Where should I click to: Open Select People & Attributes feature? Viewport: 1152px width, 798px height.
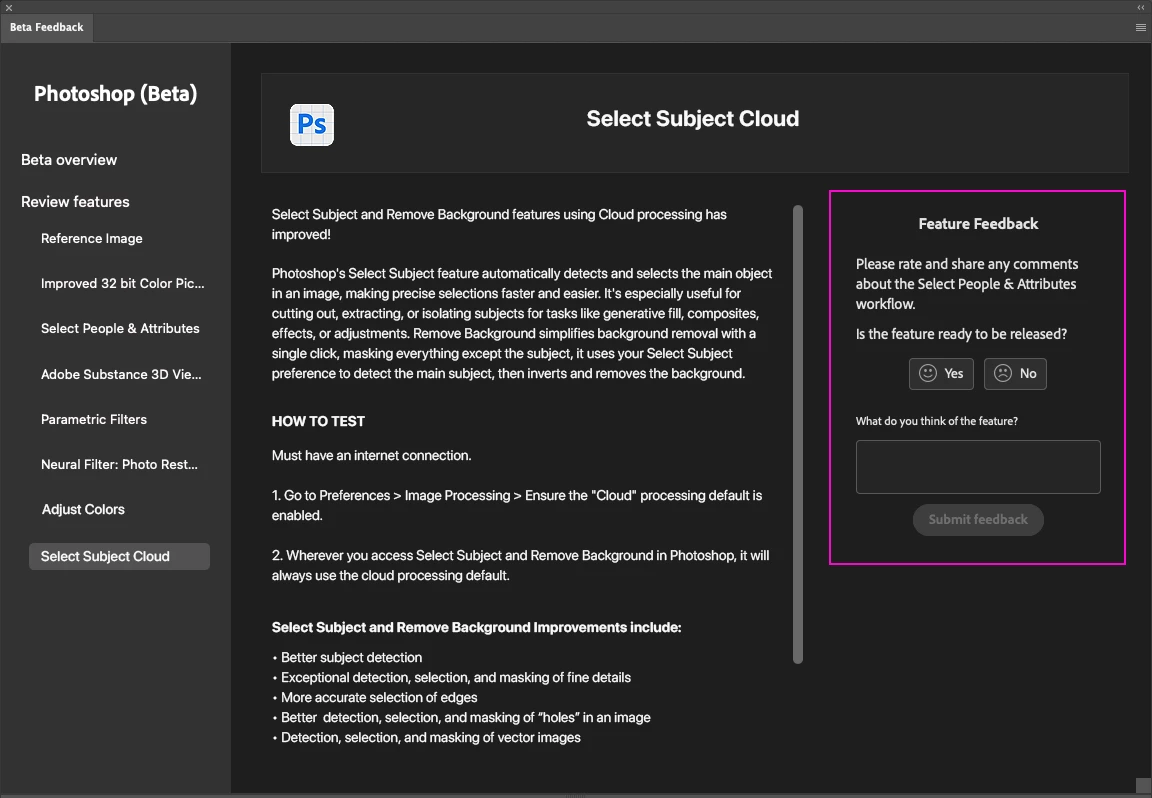tap(120, 328)
